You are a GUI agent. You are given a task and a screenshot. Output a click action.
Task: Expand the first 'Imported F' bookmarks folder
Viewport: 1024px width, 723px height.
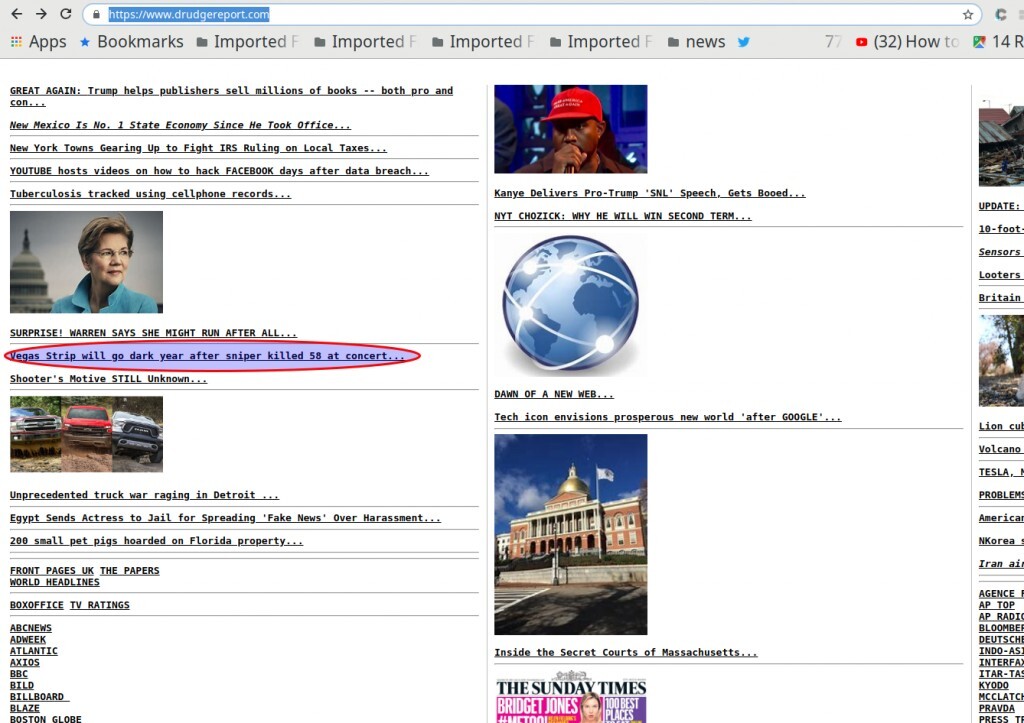click(247, 42)
